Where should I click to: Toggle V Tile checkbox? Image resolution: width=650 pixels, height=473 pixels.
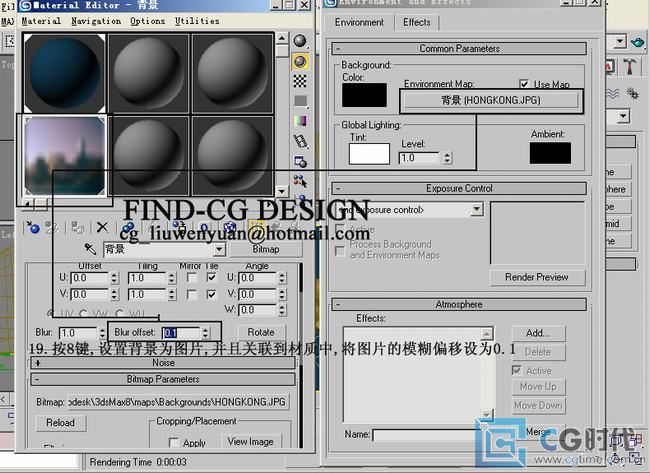pos(211,294)
